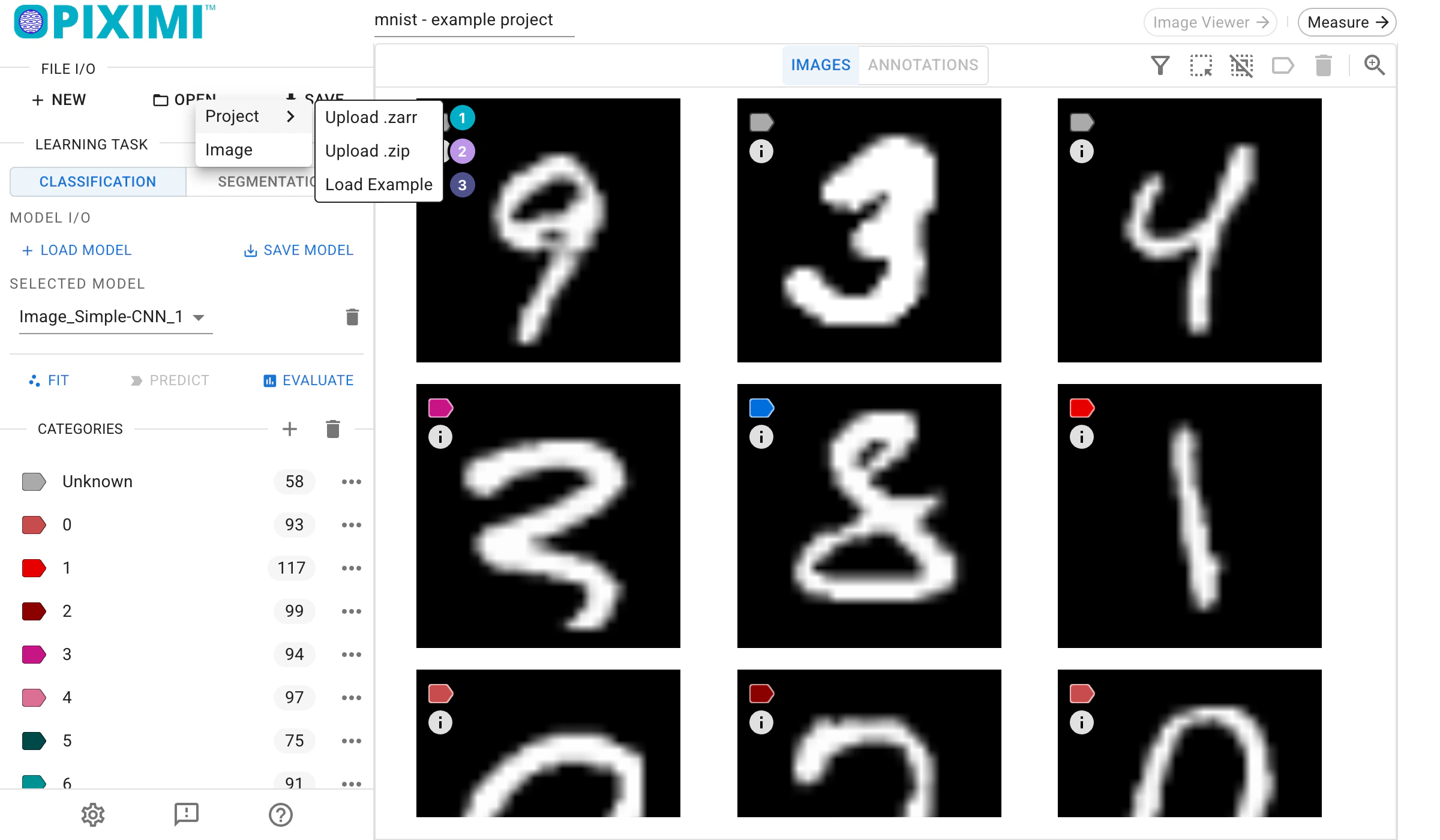
Task: Click the red color tag of category 1
Action: [34, 568]
